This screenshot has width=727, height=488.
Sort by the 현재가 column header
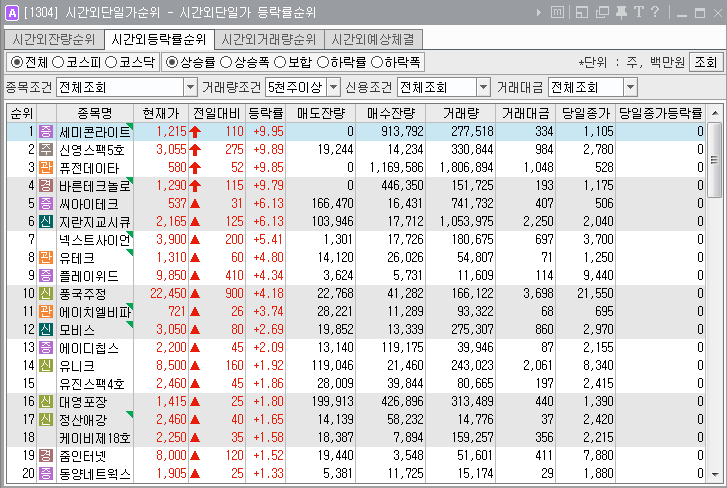tap(160, 113)
